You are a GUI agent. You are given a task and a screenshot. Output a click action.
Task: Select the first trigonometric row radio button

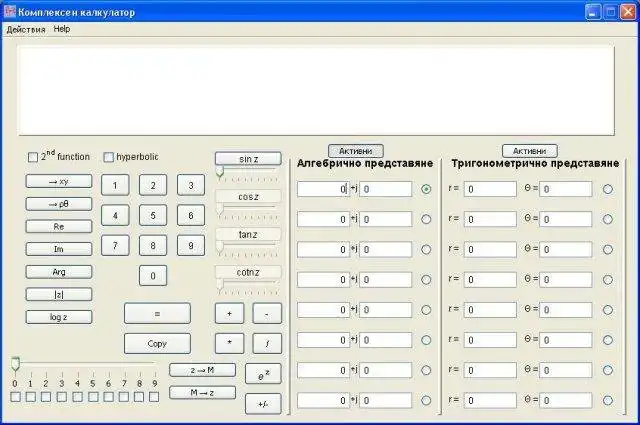pyautogui.click(x=608, y=189)
